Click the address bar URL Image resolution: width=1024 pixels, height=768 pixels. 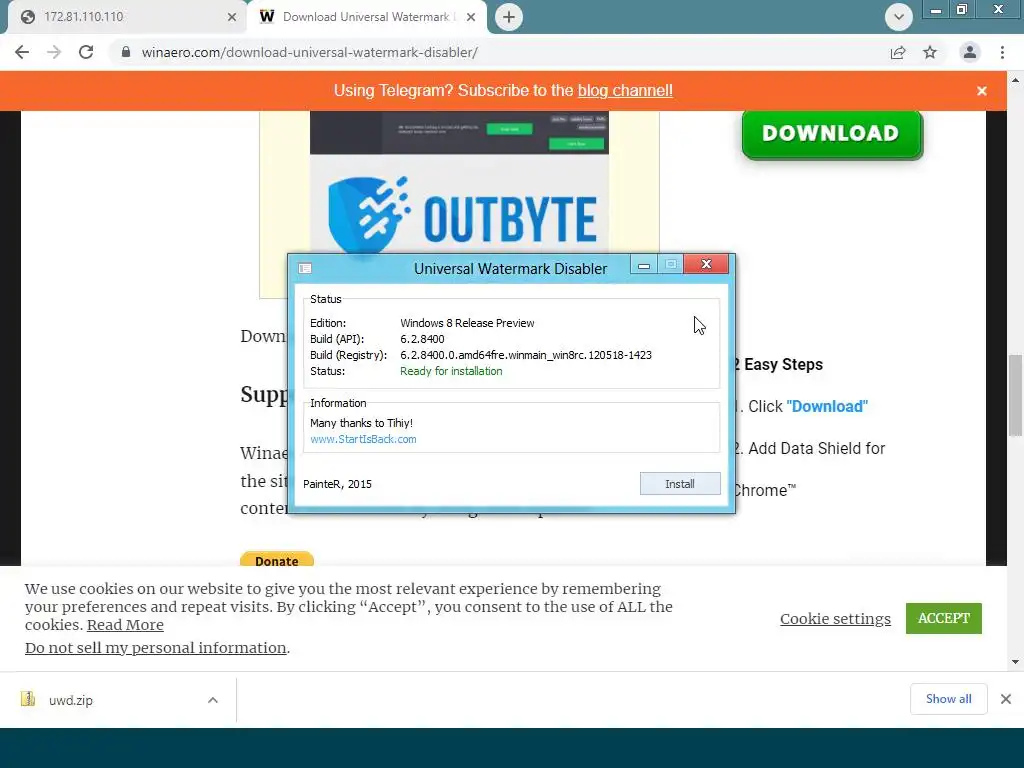point(310,52)
